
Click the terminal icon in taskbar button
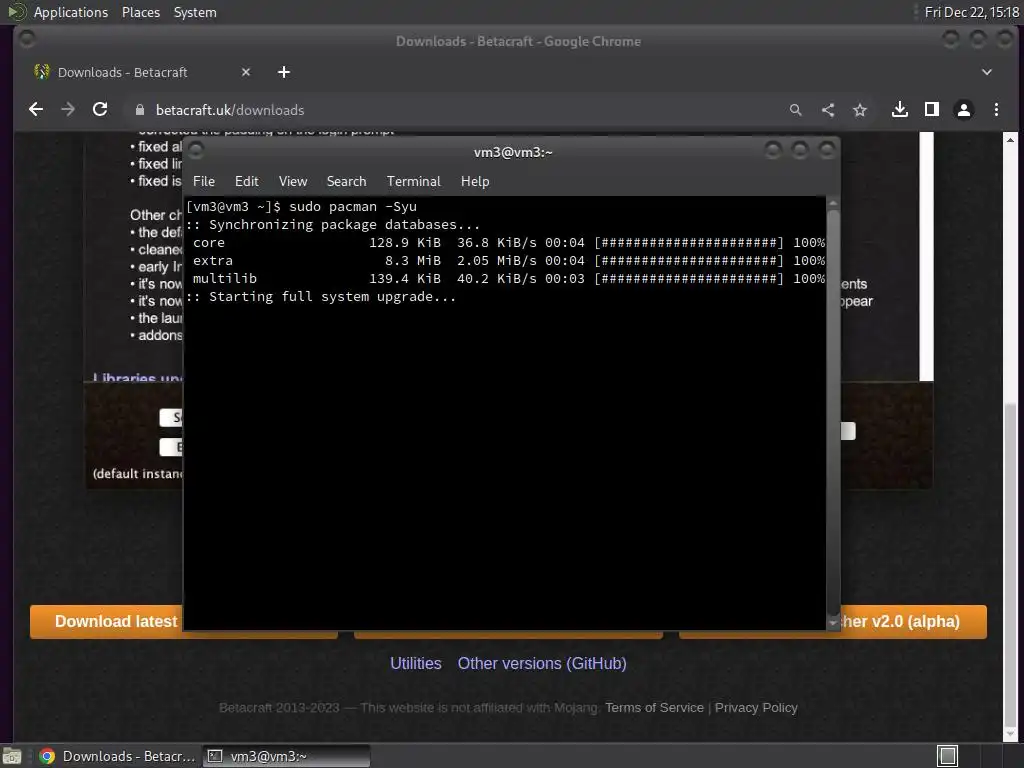pyautogui.click(x=215, y=756)
